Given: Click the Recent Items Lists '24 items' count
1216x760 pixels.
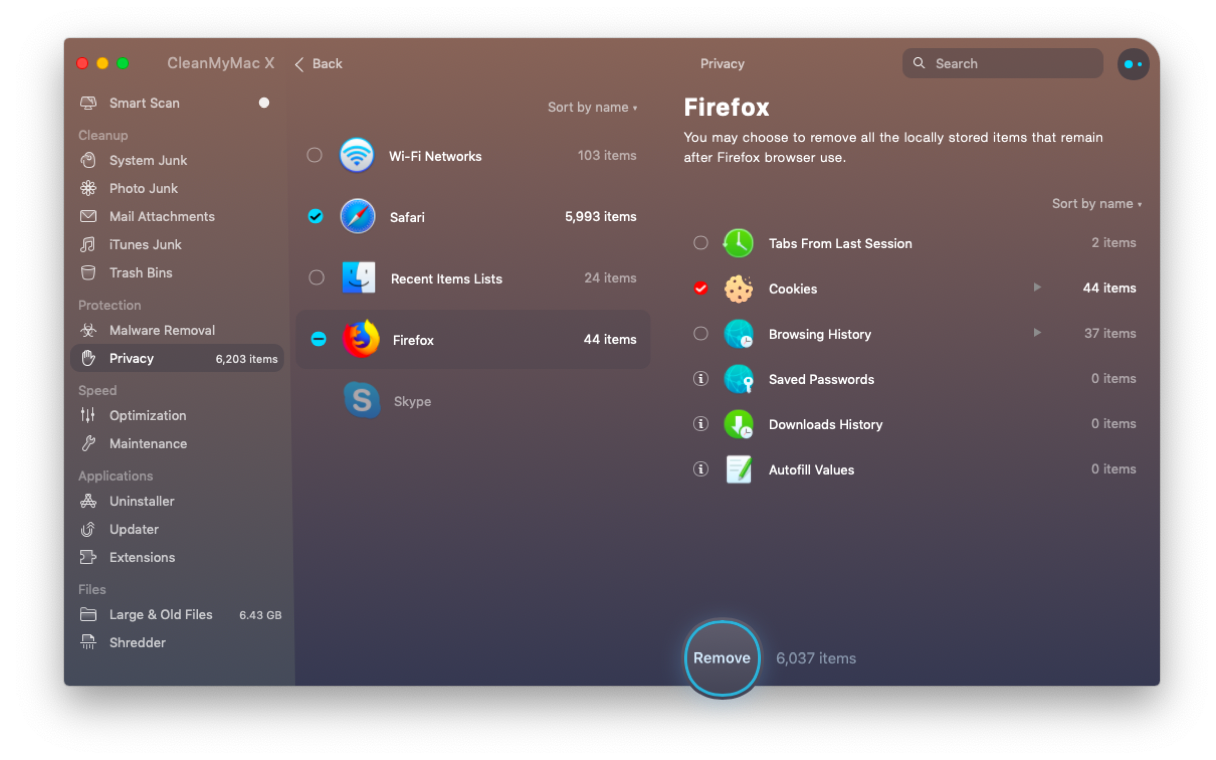Looking at the screenshot, I should (610, 278).
